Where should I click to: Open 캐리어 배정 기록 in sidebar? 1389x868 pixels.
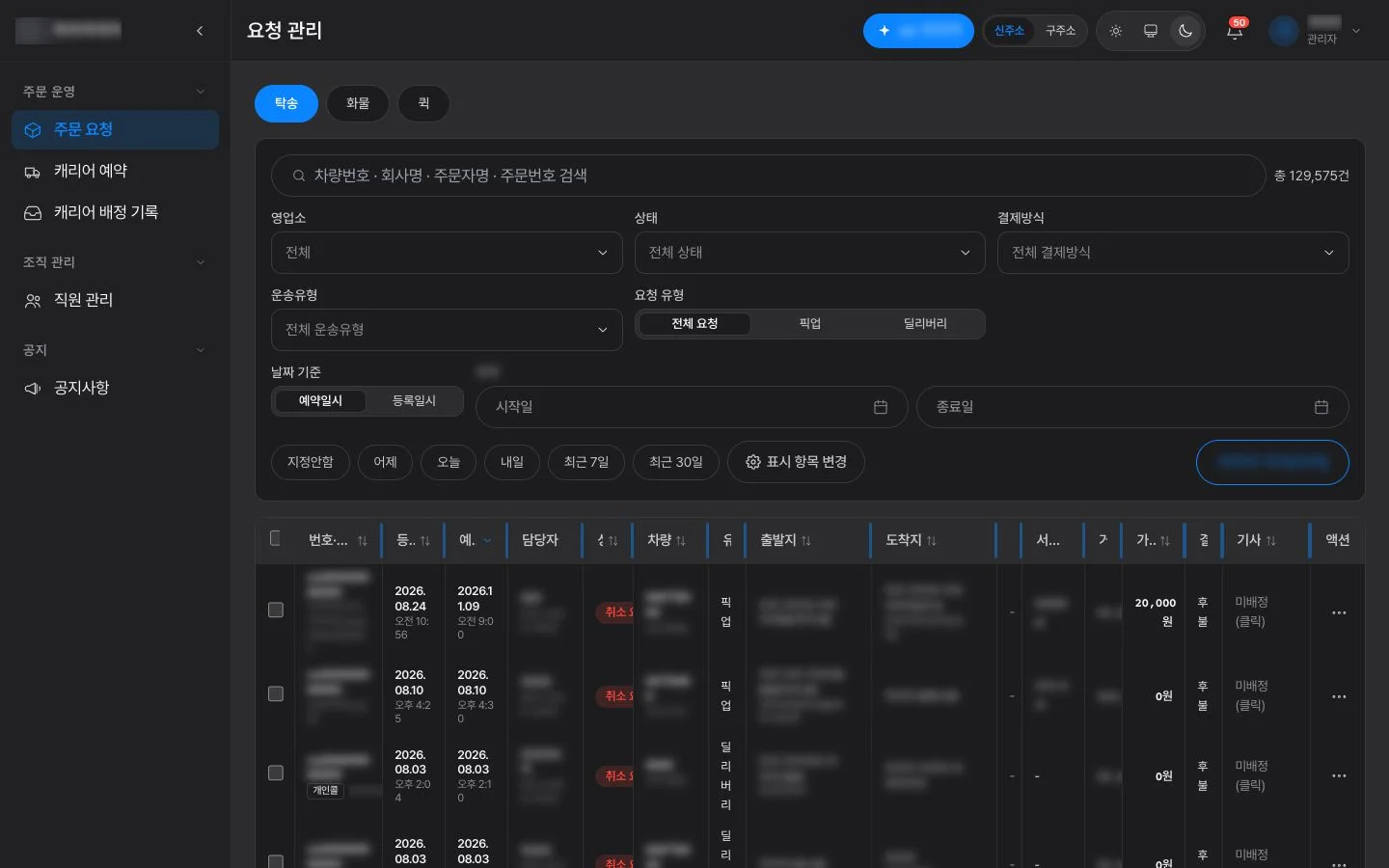115,212
